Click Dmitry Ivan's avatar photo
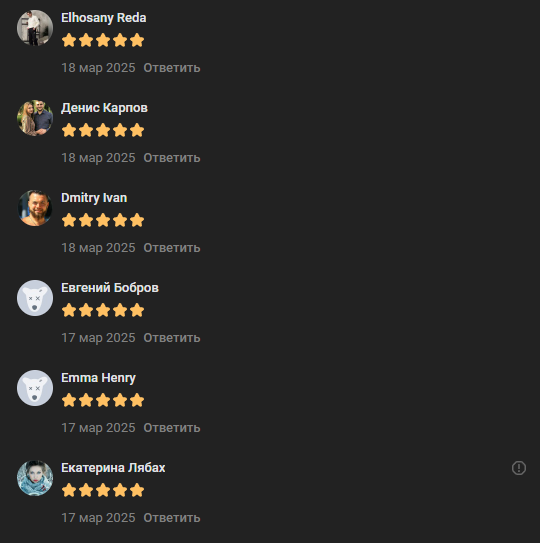540x543 pixels. click(x=35, y=208)
